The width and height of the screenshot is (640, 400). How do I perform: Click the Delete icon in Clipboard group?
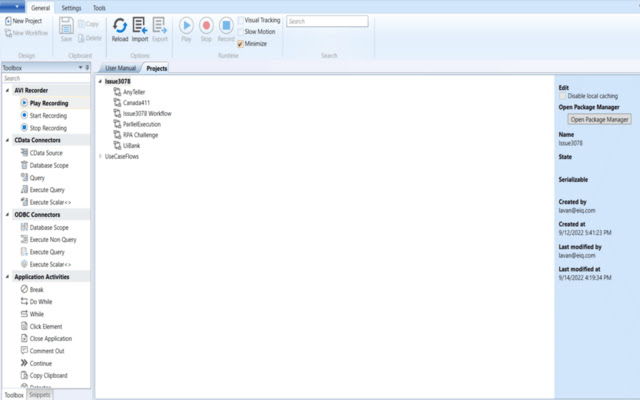tap(81, 38)
